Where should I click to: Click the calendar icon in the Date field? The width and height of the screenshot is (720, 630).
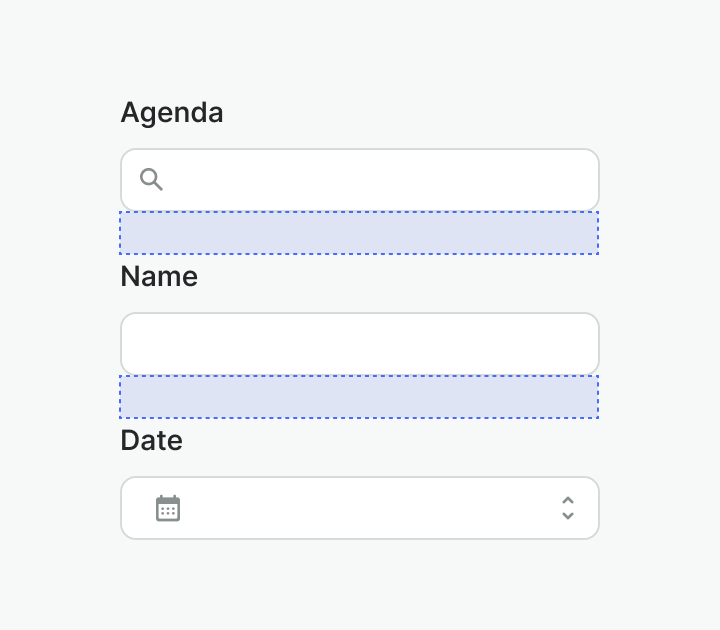(x=168, y=508)
